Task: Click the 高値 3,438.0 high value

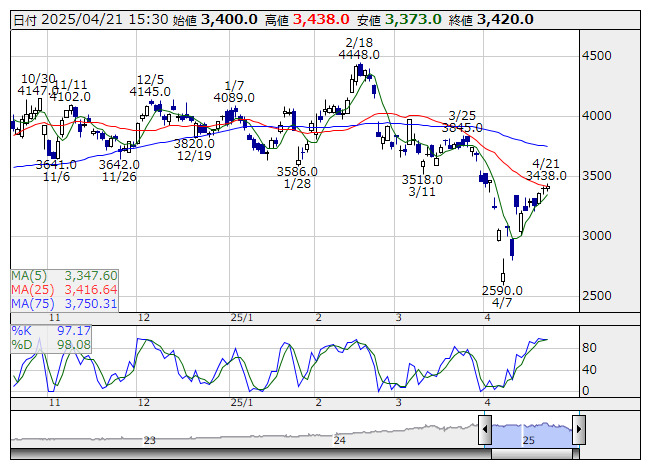Action: (x=307, y=20)
